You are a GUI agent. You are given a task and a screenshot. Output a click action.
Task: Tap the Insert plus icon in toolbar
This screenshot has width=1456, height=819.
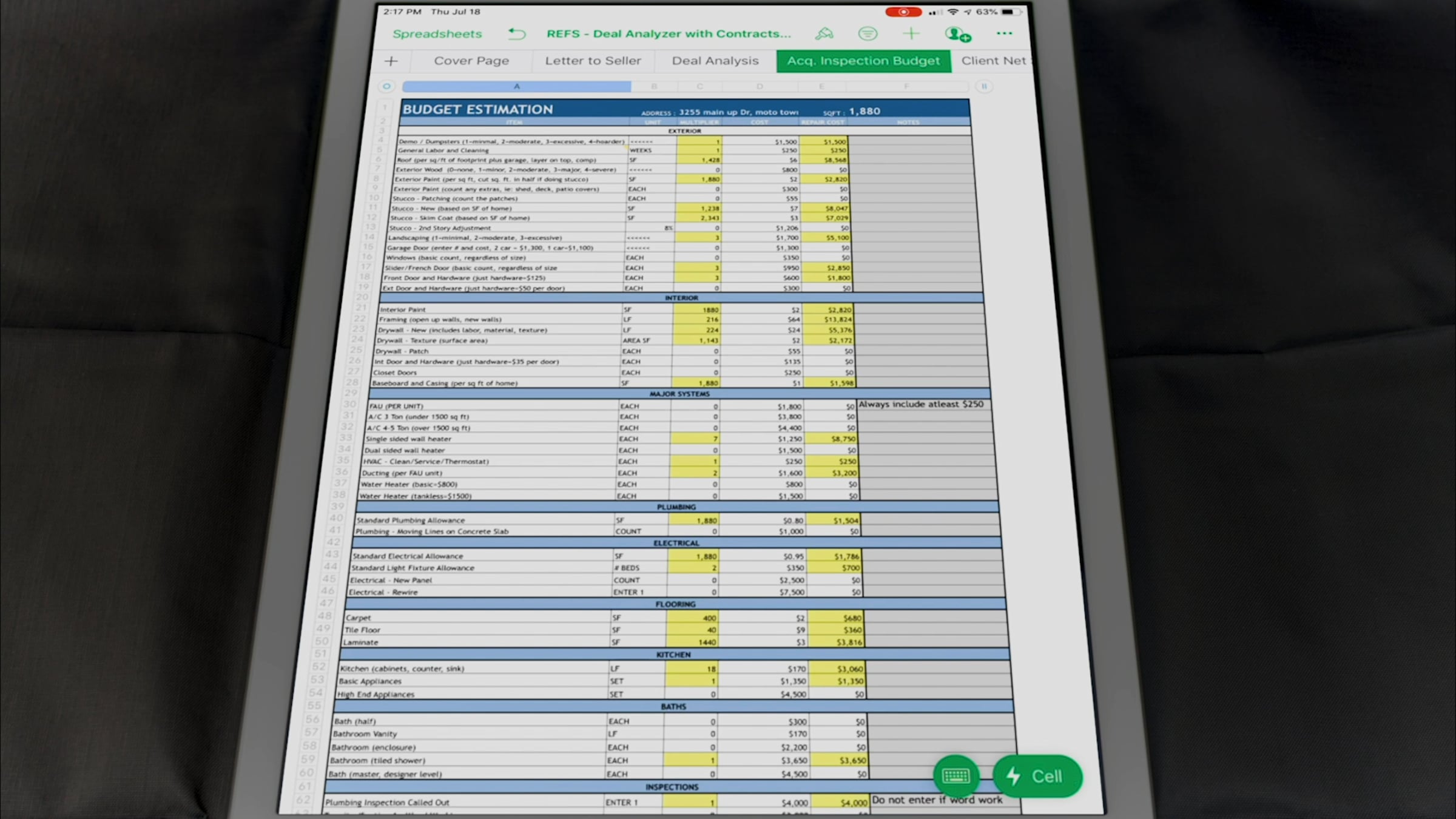[x=911, y=34]
